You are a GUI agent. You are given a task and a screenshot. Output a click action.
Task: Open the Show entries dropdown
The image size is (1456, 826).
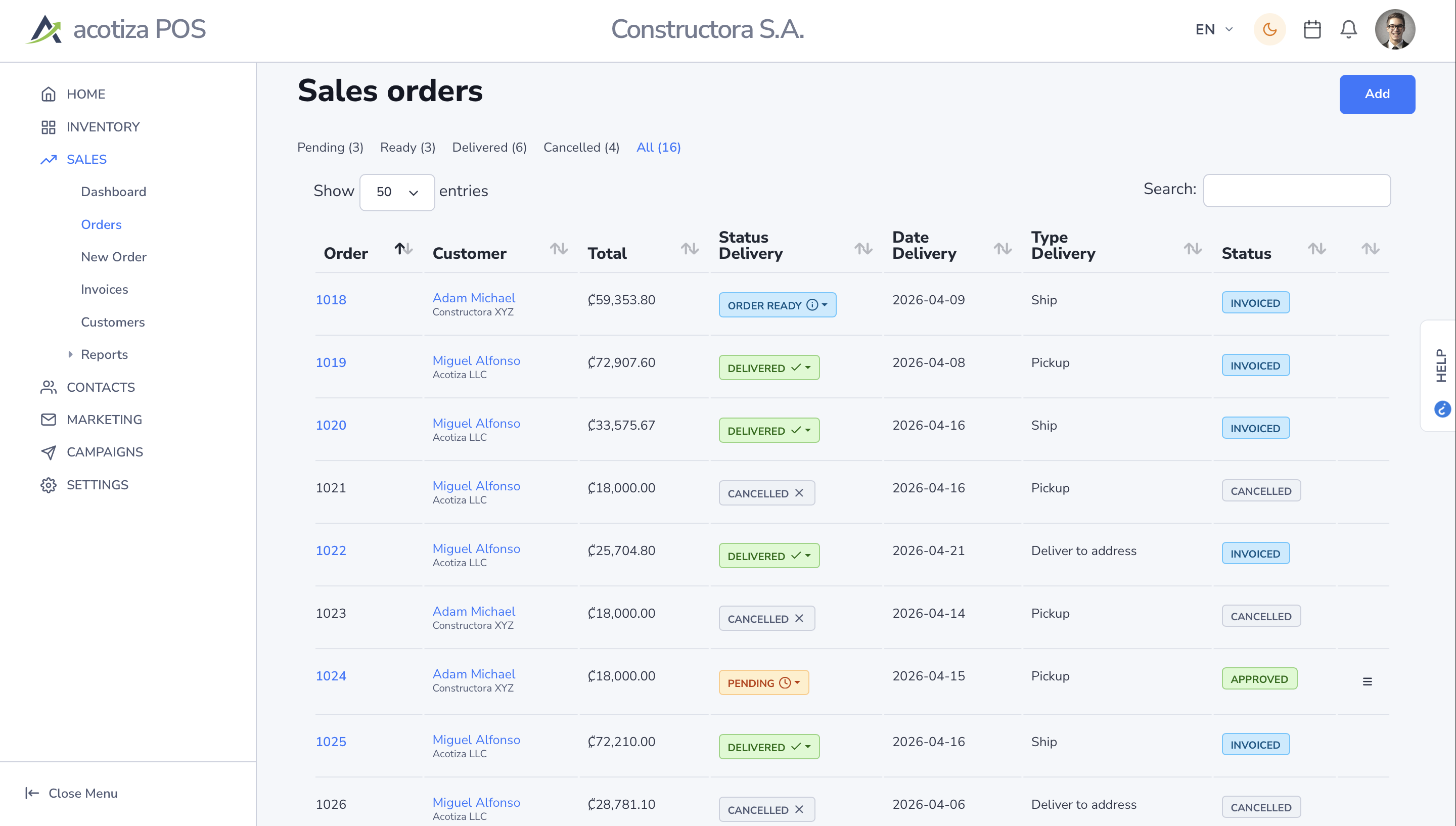point(396,192)
